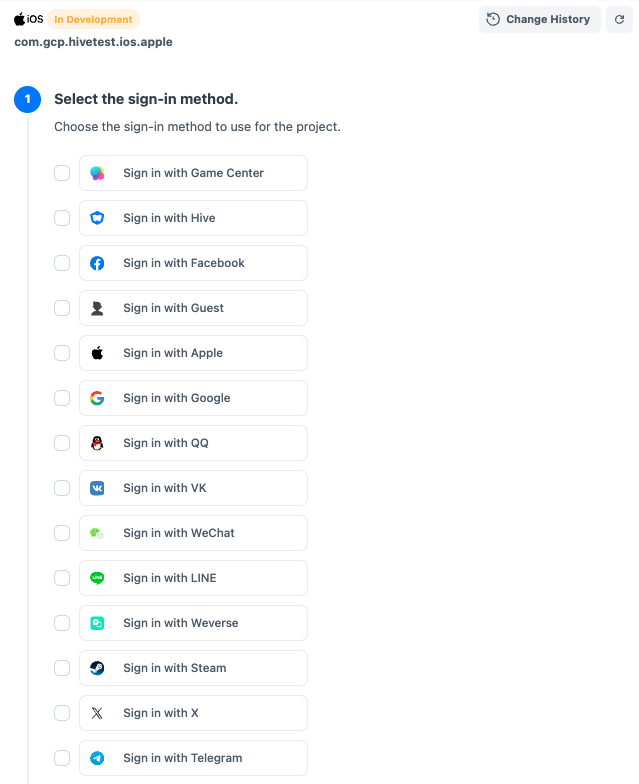Click the Game Center logo icon
Viewport: 639px width, 784px height.
[97, 173]
